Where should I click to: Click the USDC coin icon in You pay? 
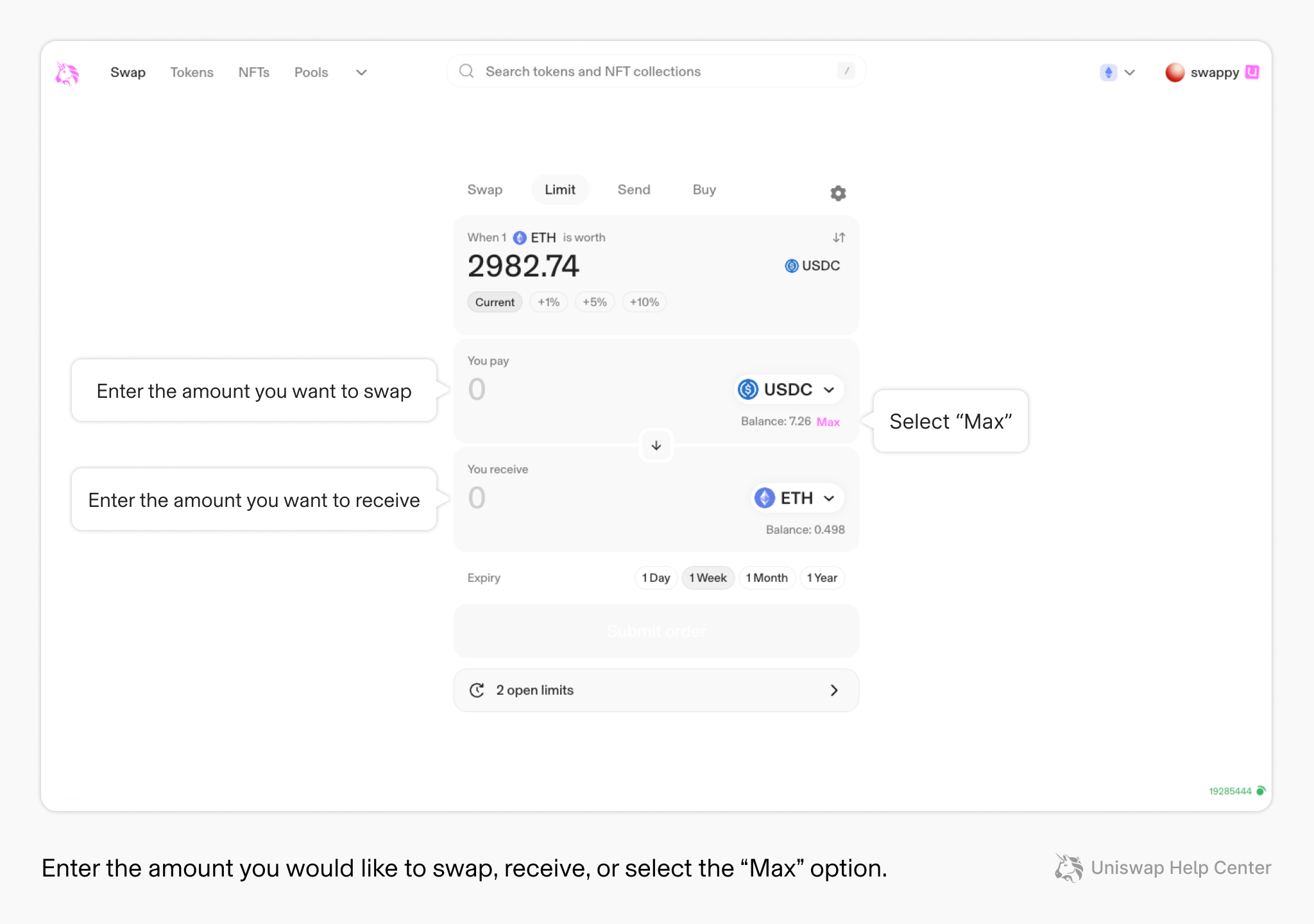(x=748, y=389)
